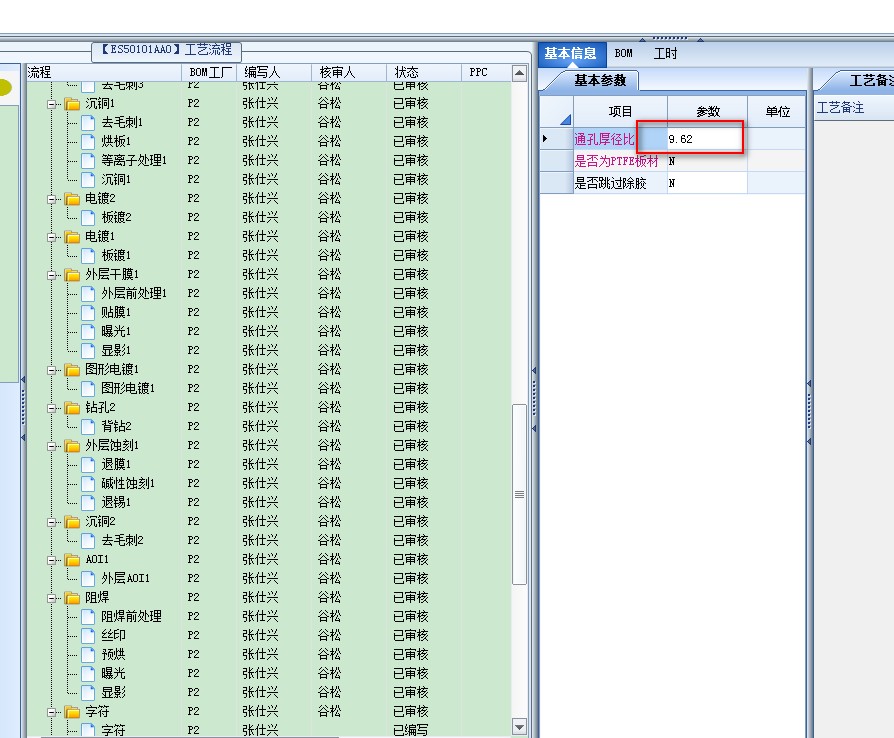Click document icon beside 退锡1
The image size is (894, 738).
point(88,502)
